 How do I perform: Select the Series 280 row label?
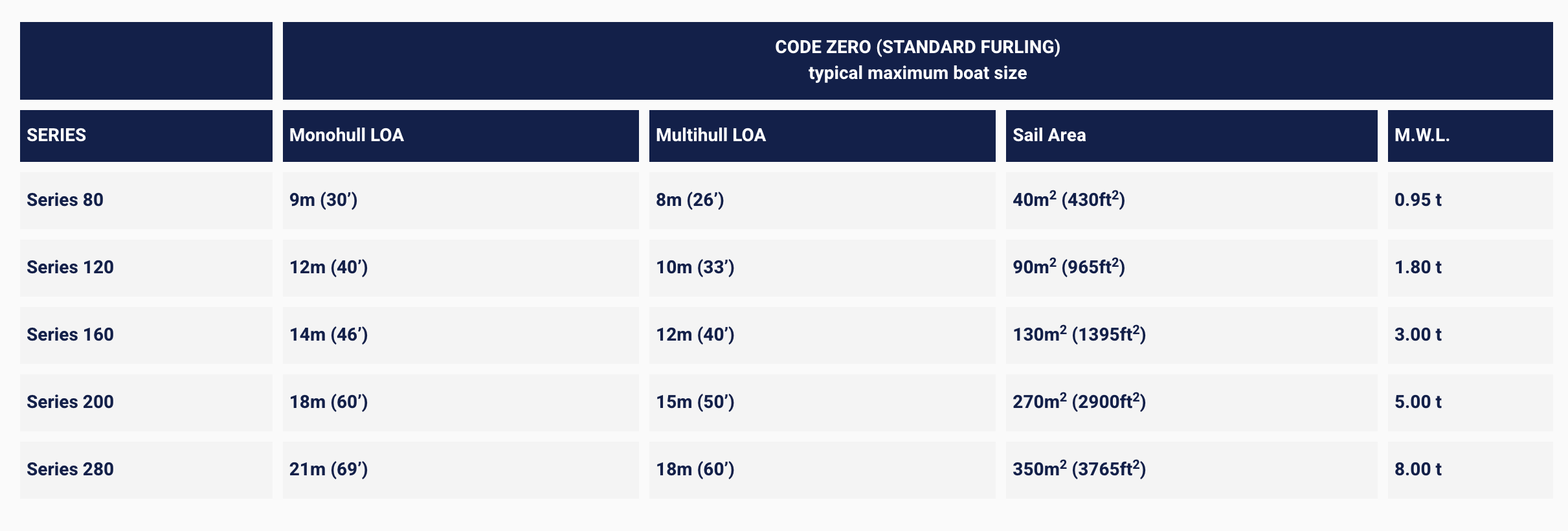(x=70, y=469)
